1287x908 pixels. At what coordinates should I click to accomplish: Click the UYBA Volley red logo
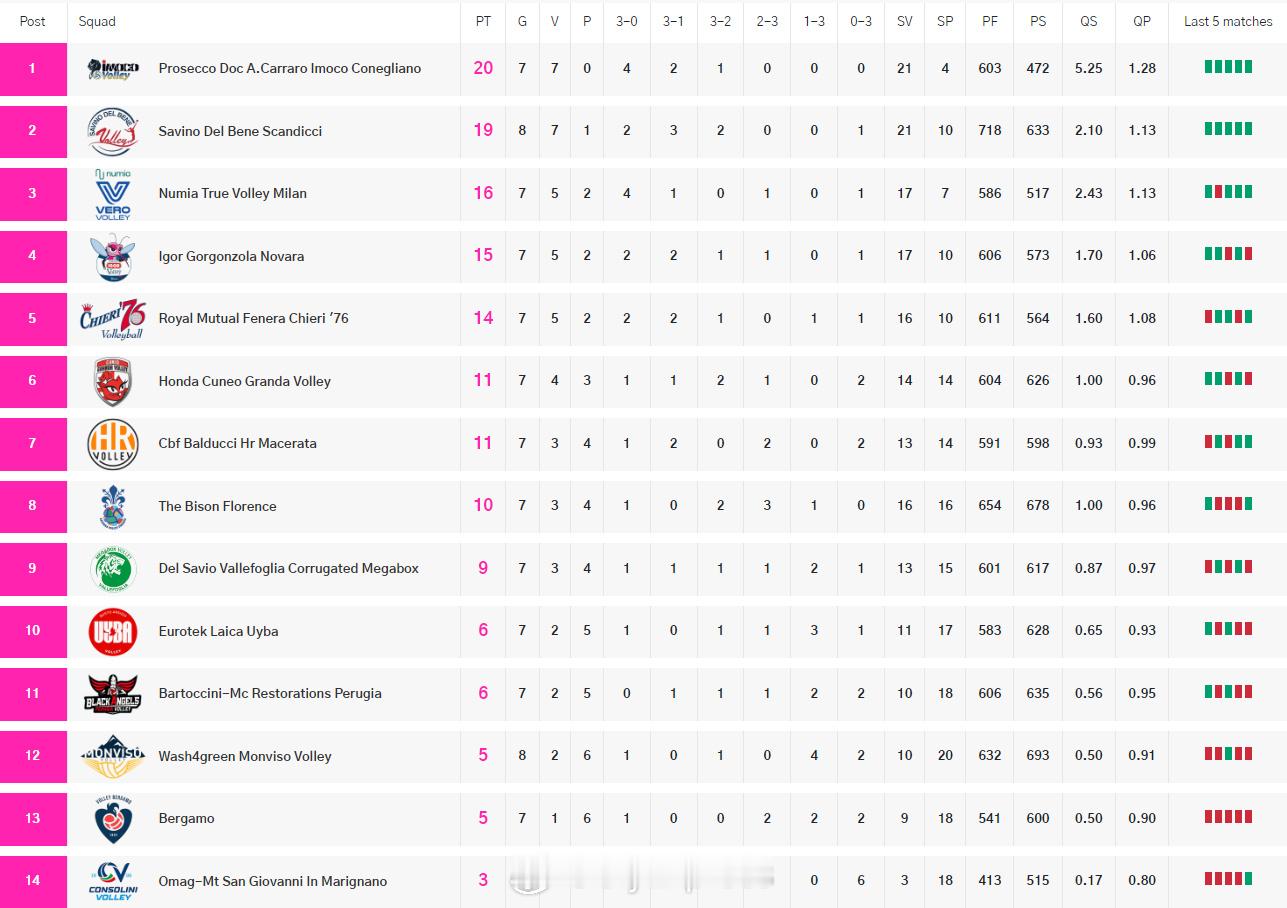coord(113,631)
